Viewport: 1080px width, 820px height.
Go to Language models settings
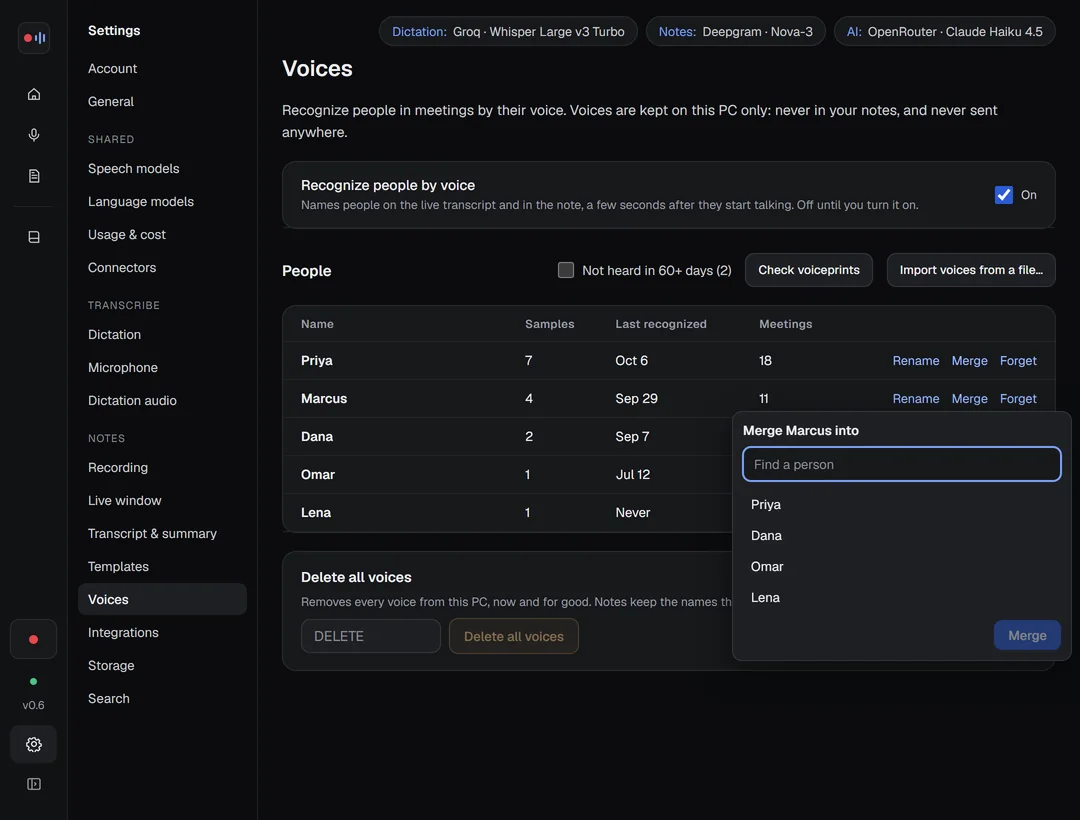point(141,202)
